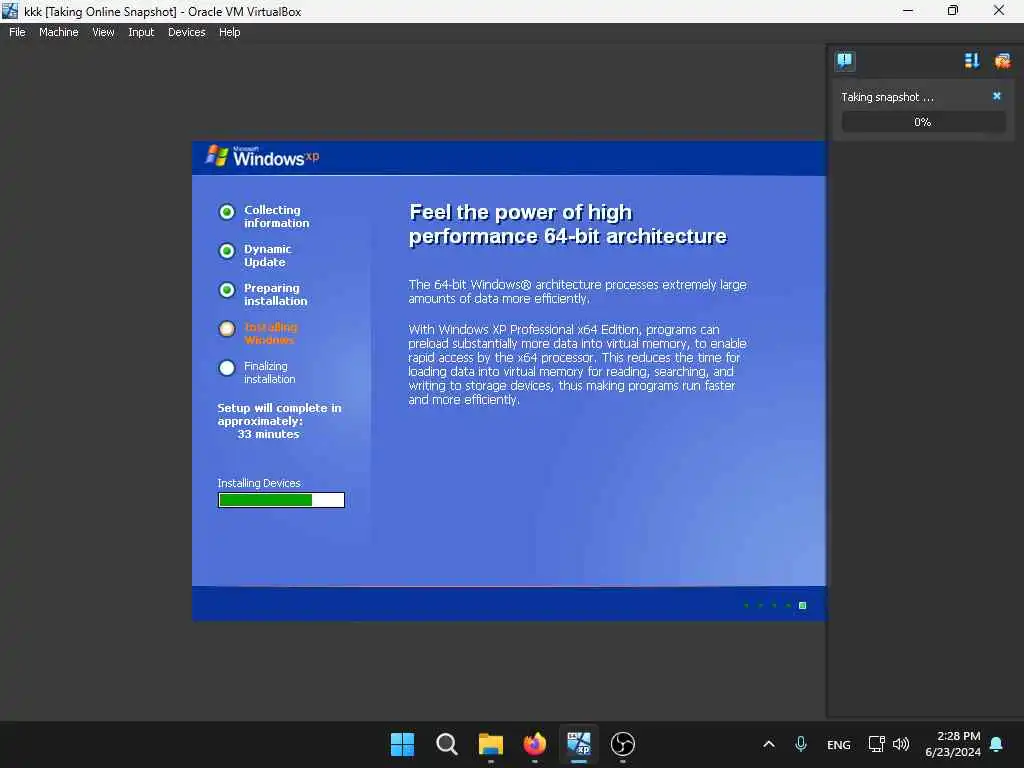1024x768 pixels.
Task: Open the Input menu
Action: [x=141, y=32]
